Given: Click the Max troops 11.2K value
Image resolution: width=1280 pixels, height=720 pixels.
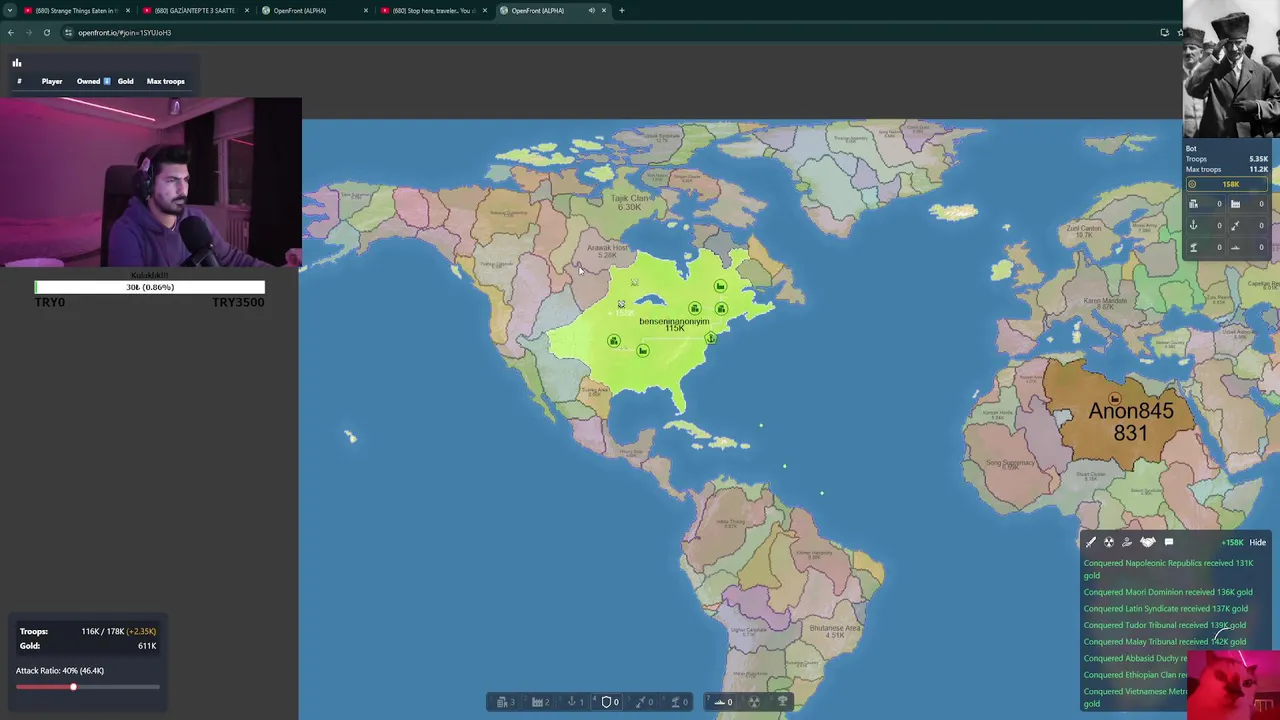Looking at the screenshot, I should coord(1258,170).
